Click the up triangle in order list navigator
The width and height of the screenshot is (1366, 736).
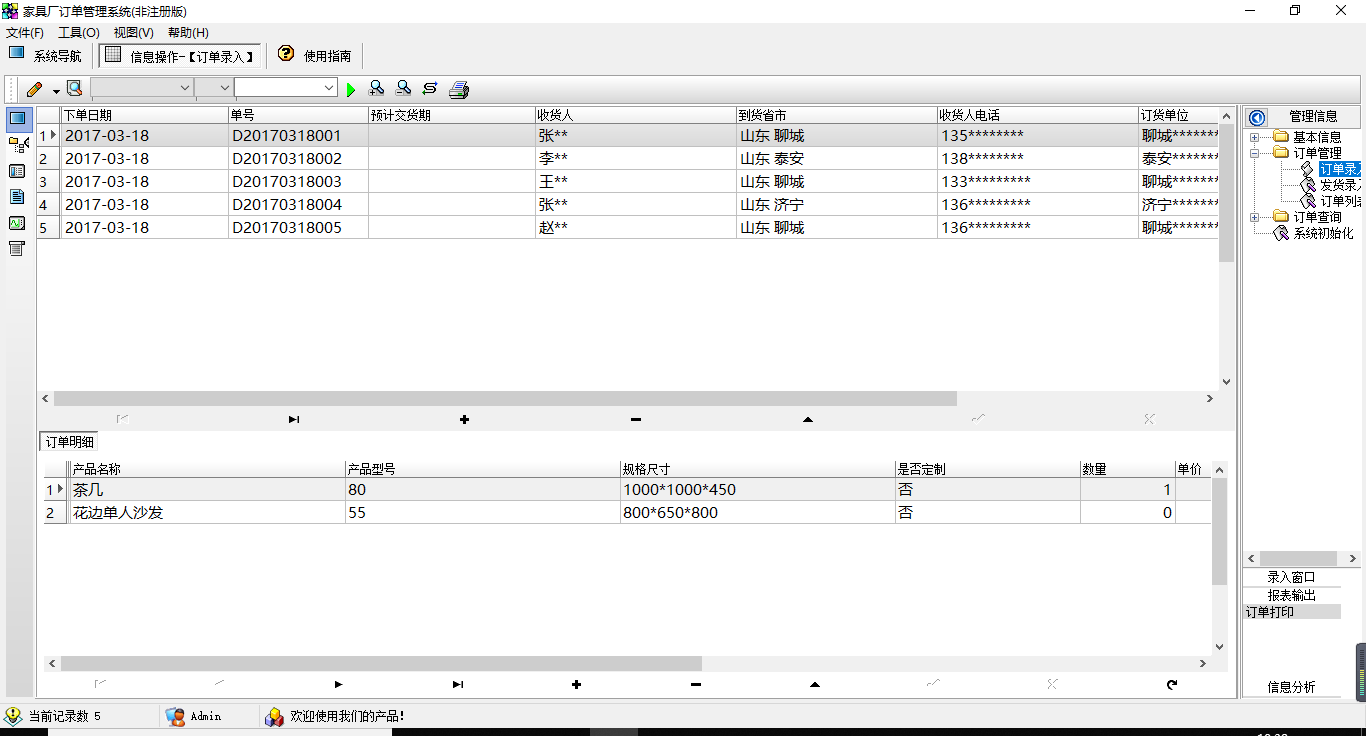pyautogui.click(x=808, y=419)
